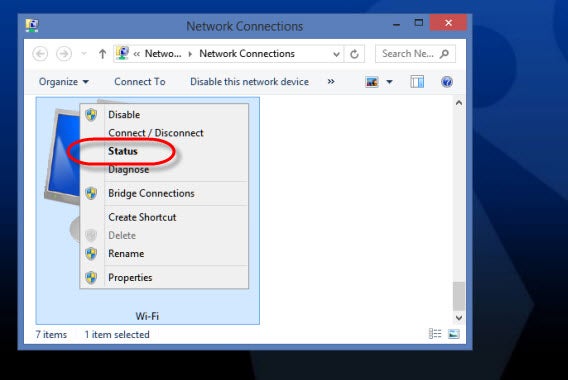Click the scrollbar up arrow
568x380 pixels.
(459, 103)
